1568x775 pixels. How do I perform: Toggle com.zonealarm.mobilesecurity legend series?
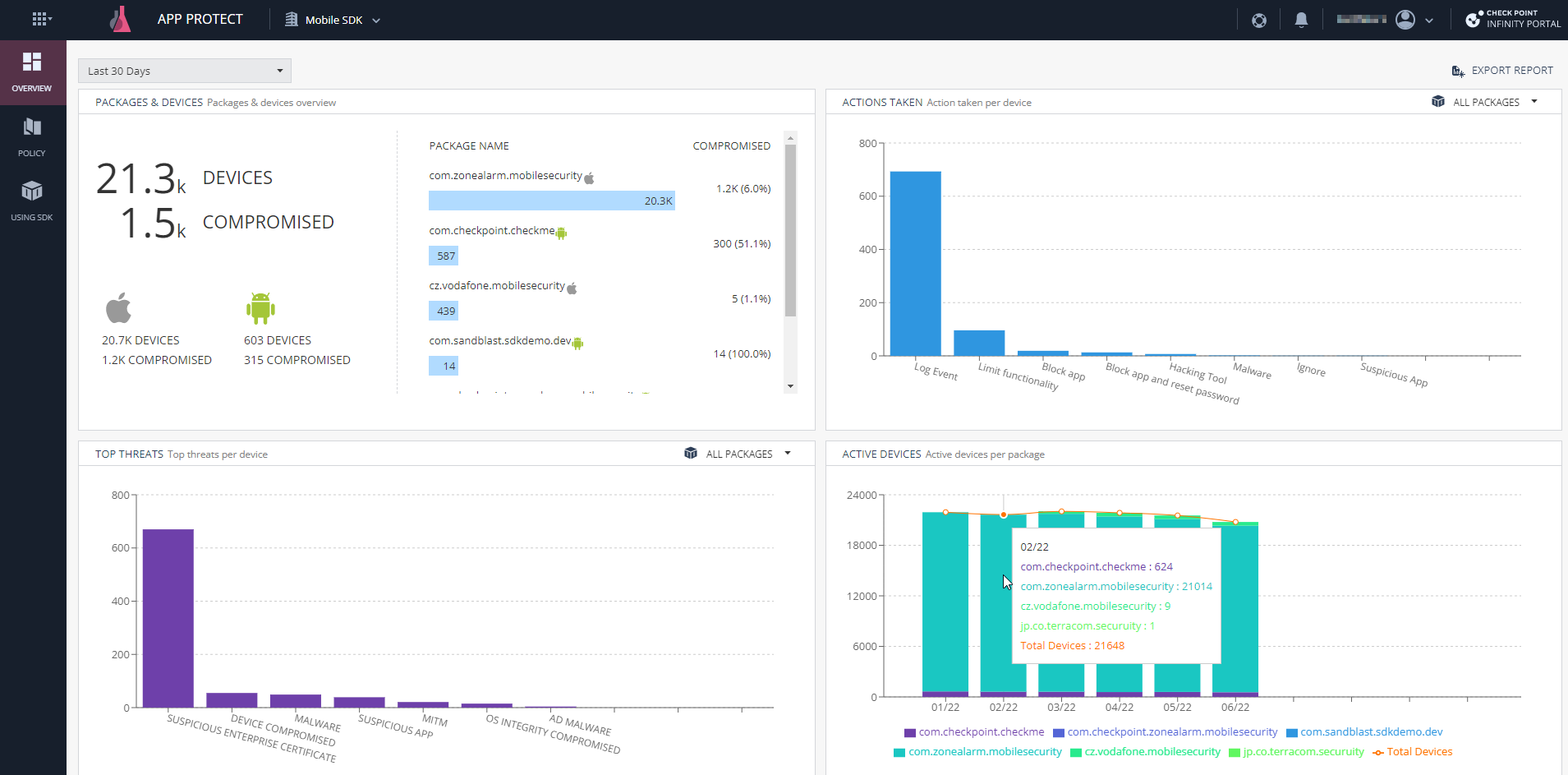tap(978, 752)
